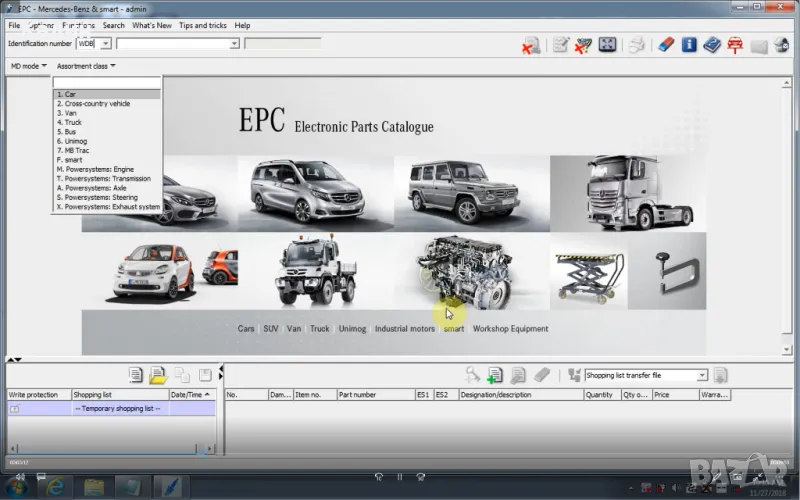Image resolution: width=800 pixels, height=500 pixels.
Task: Click the red car-on-lift icon
Action: [x=735, y=45]
